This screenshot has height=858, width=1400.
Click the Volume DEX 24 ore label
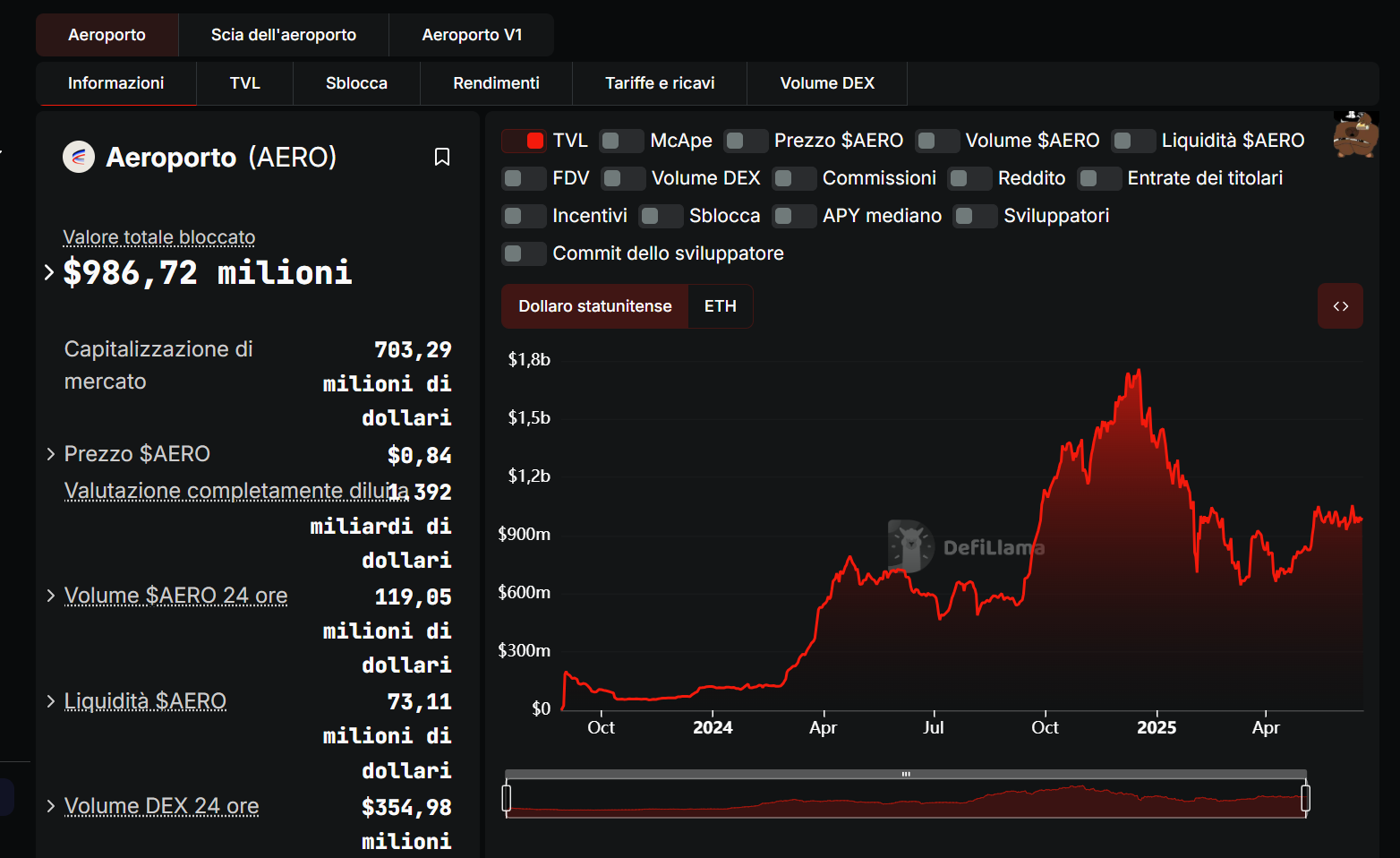click(x=161, y=806)
